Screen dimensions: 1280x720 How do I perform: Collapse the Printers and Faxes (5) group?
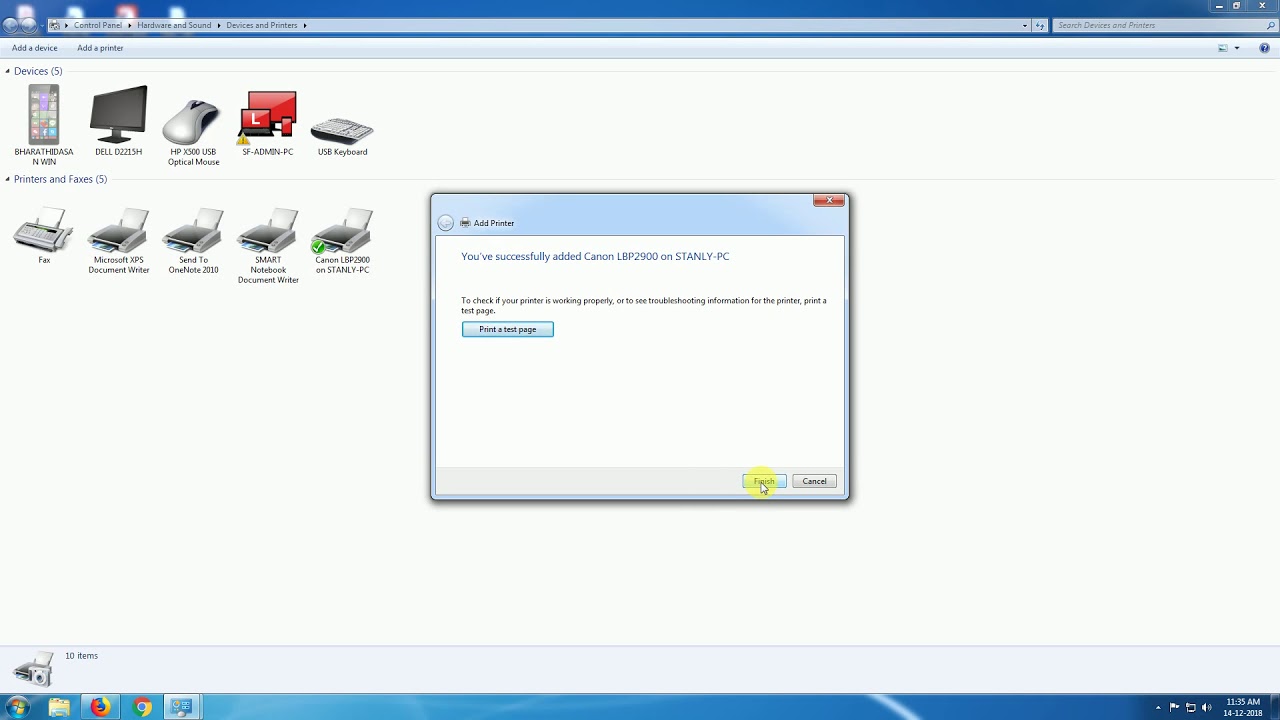click(x=7, y=179)
